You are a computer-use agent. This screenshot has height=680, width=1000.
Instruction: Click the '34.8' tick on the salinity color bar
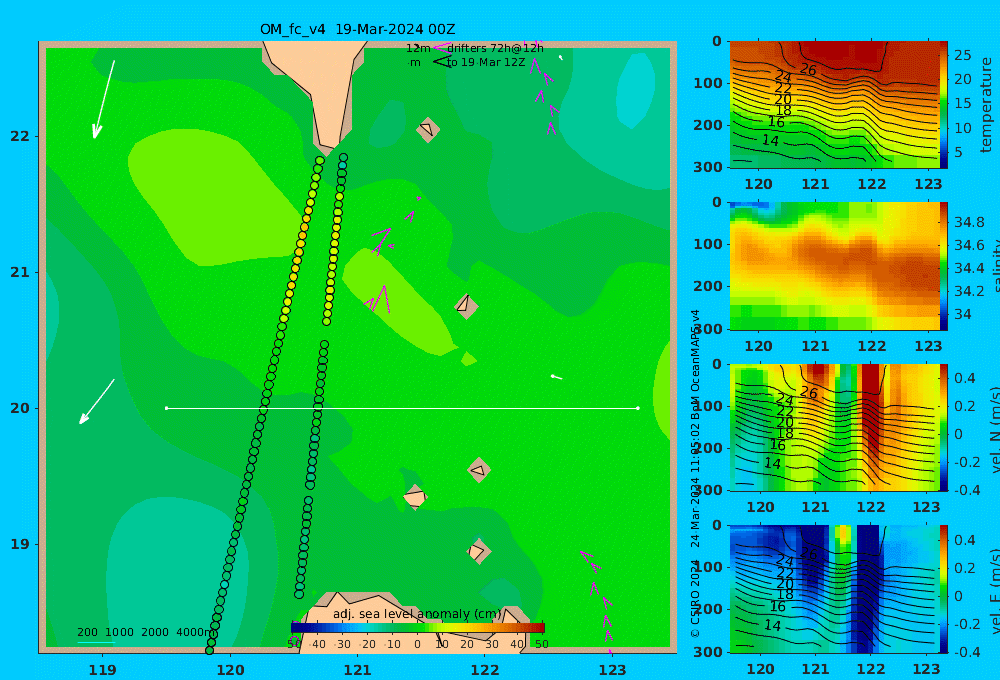click(x=969, y=222)
